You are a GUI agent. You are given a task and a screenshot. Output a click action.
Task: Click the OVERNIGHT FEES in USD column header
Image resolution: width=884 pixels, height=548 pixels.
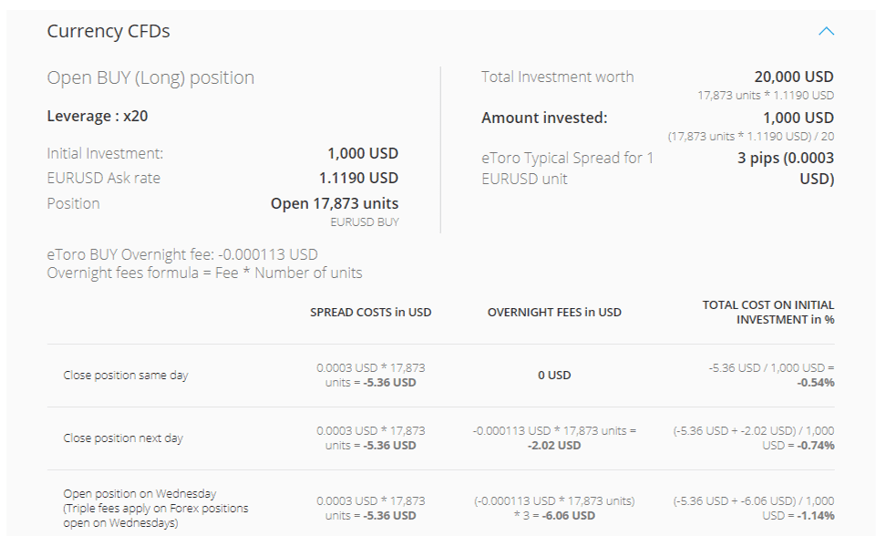[554, 312]
